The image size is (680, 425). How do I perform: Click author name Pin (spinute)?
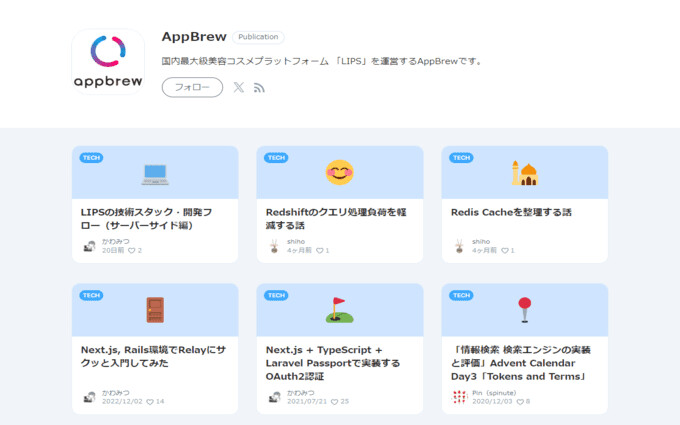click(494, 392)
